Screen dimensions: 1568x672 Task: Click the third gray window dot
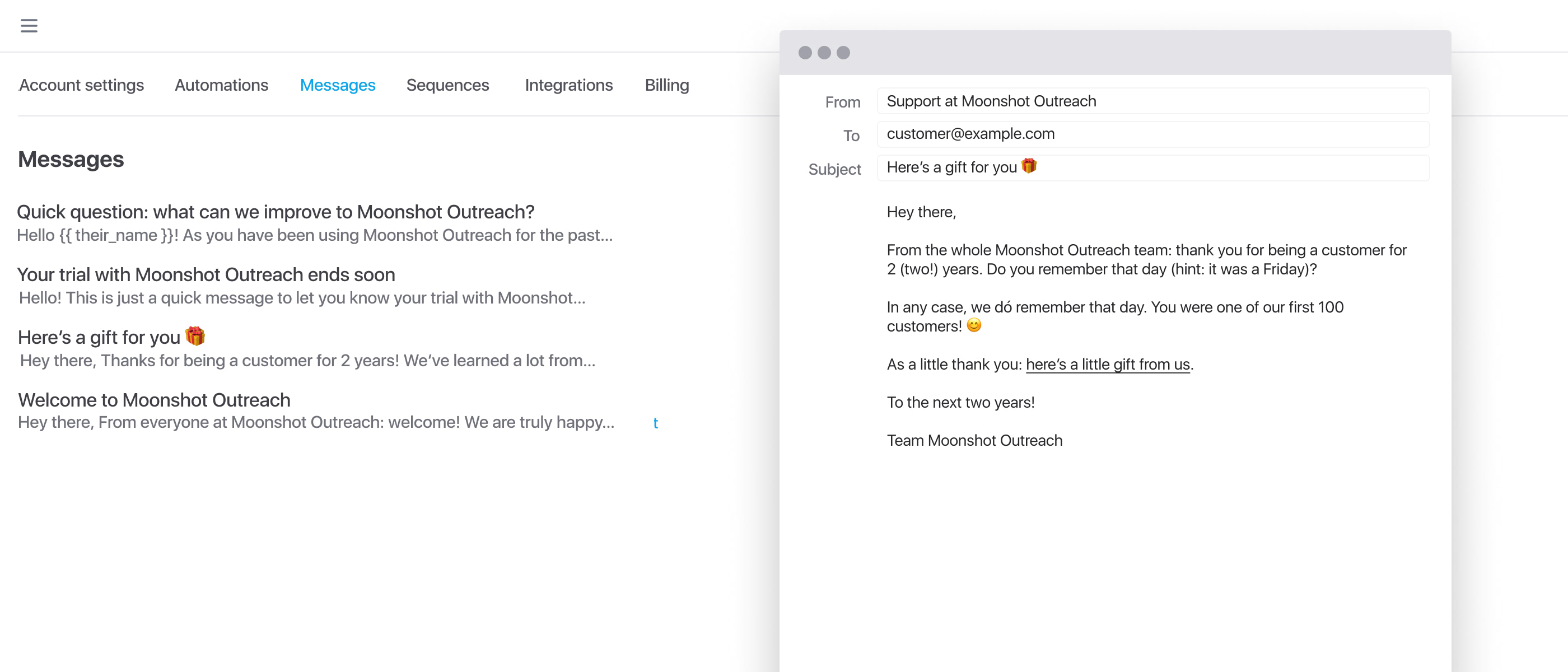pos(843,53)
